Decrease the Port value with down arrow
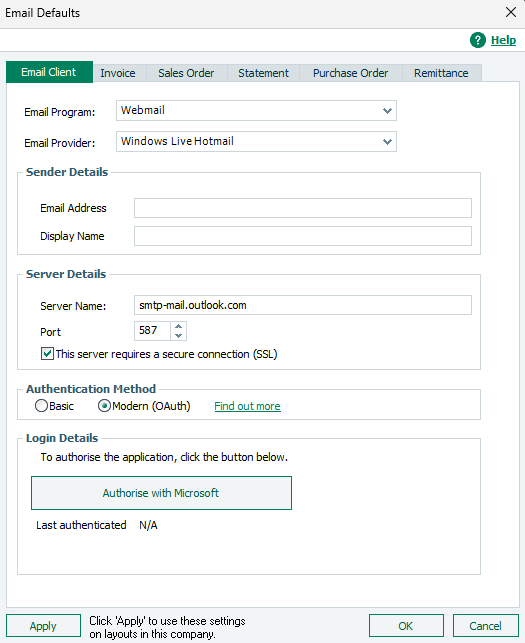 (x=178, y=335)
